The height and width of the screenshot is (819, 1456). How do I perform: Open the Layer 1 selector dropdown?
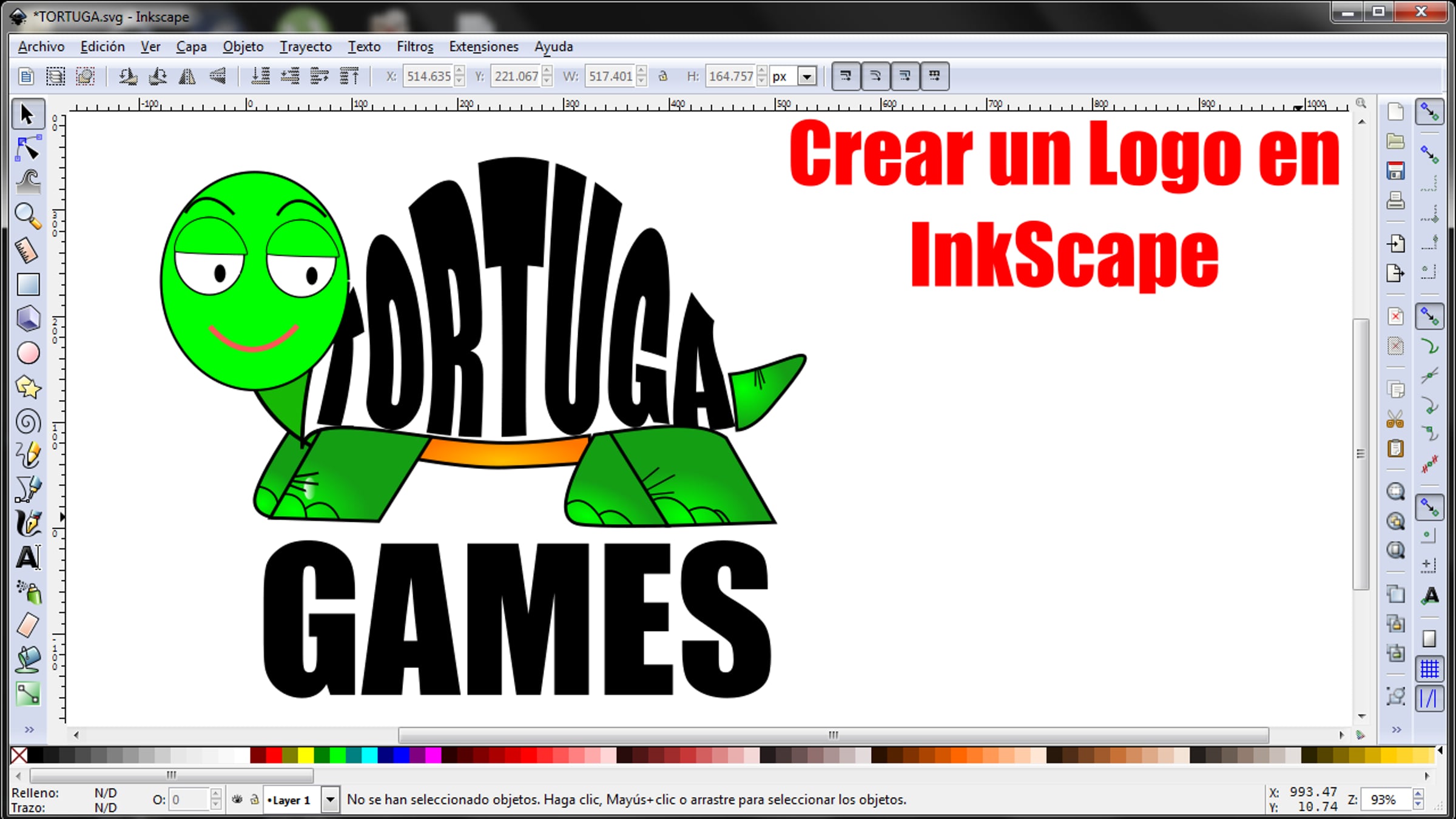point(330,800)
